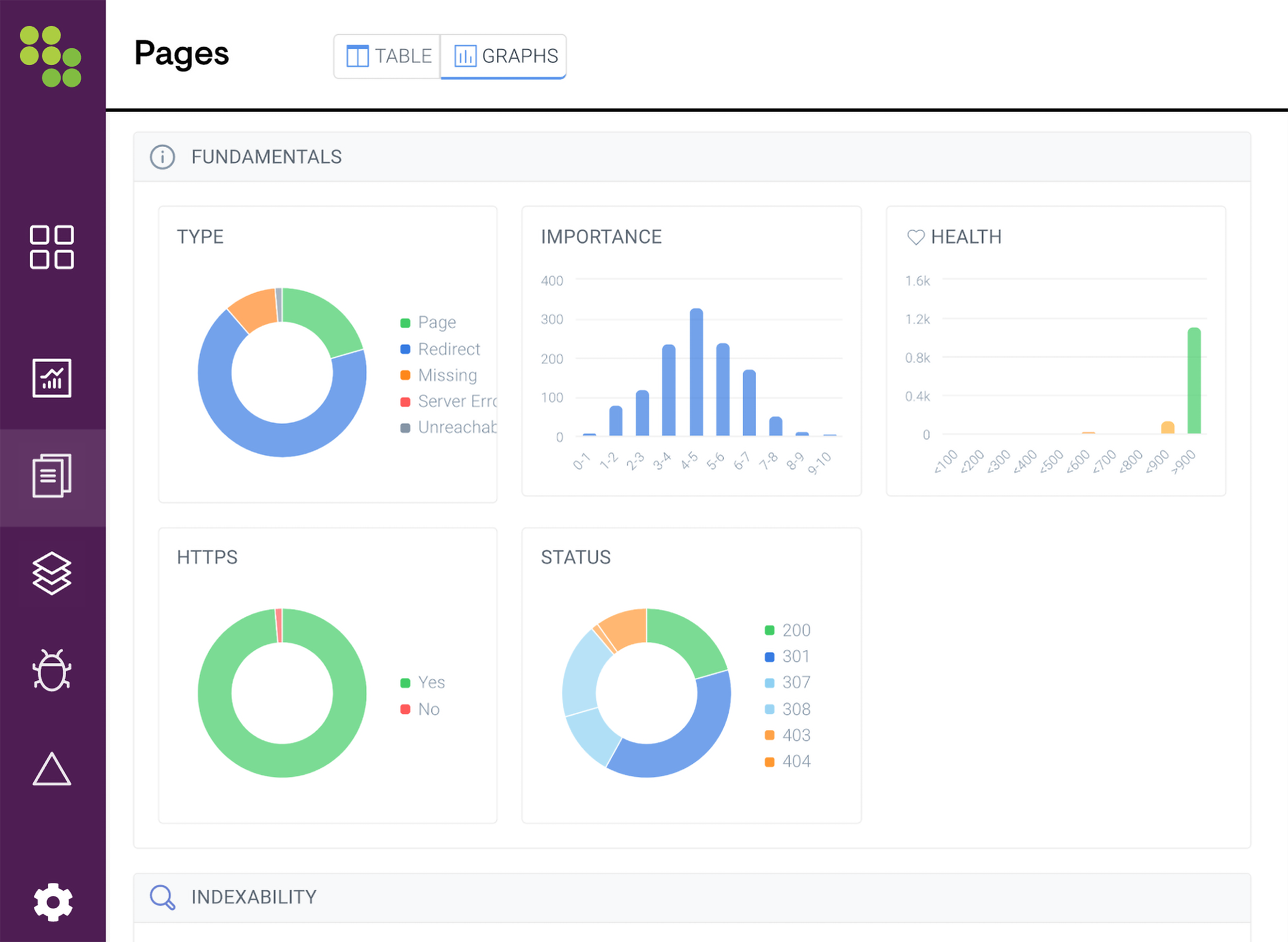The width and height of the screenshot is (1288, 942).
Task: Open settings gear icon in sidebar
Action: pyautogui.click(x=53, y=902)
